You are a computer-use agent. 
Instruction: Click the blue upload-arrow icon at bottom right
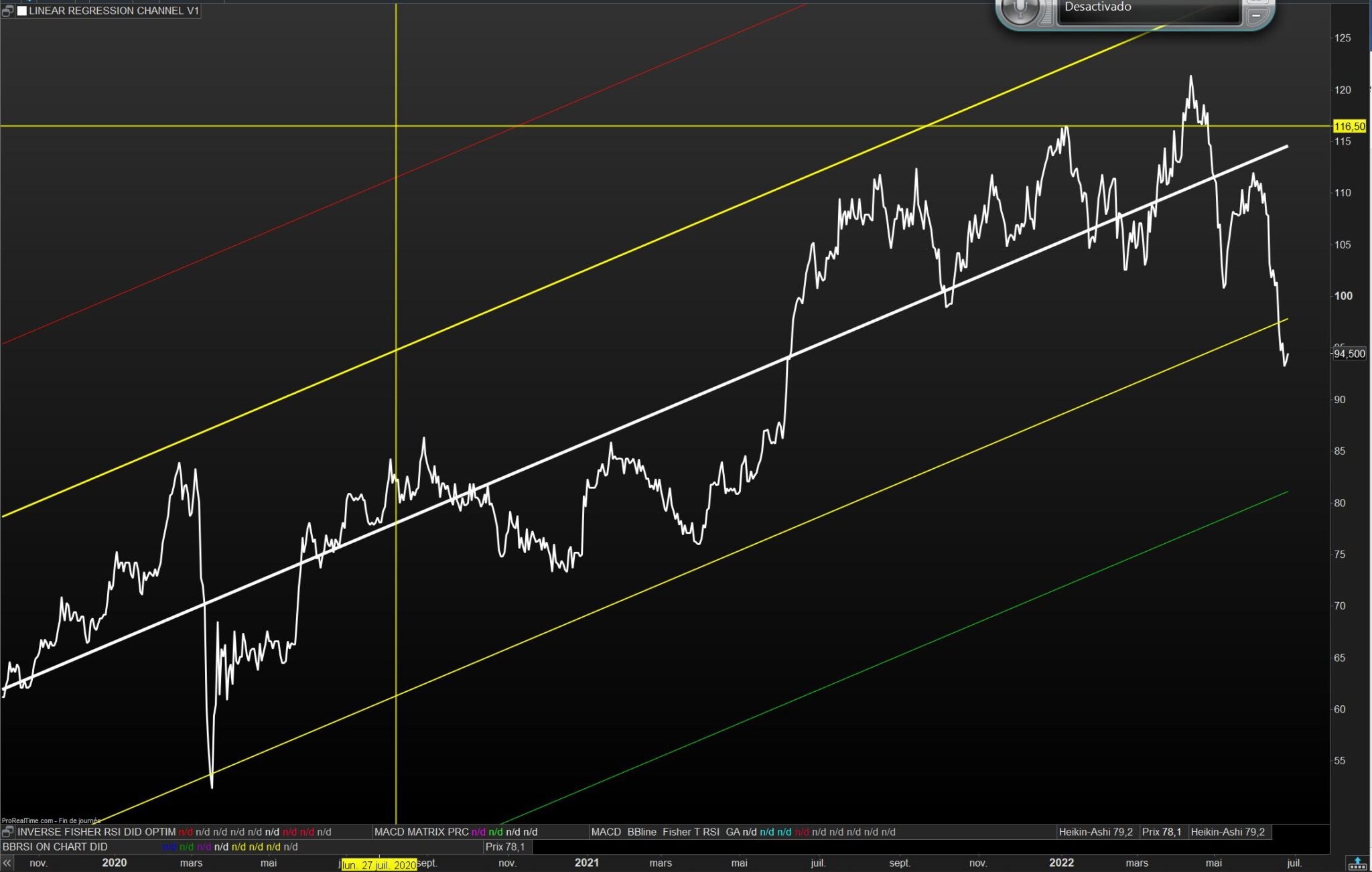click(x=1357, y=863)
